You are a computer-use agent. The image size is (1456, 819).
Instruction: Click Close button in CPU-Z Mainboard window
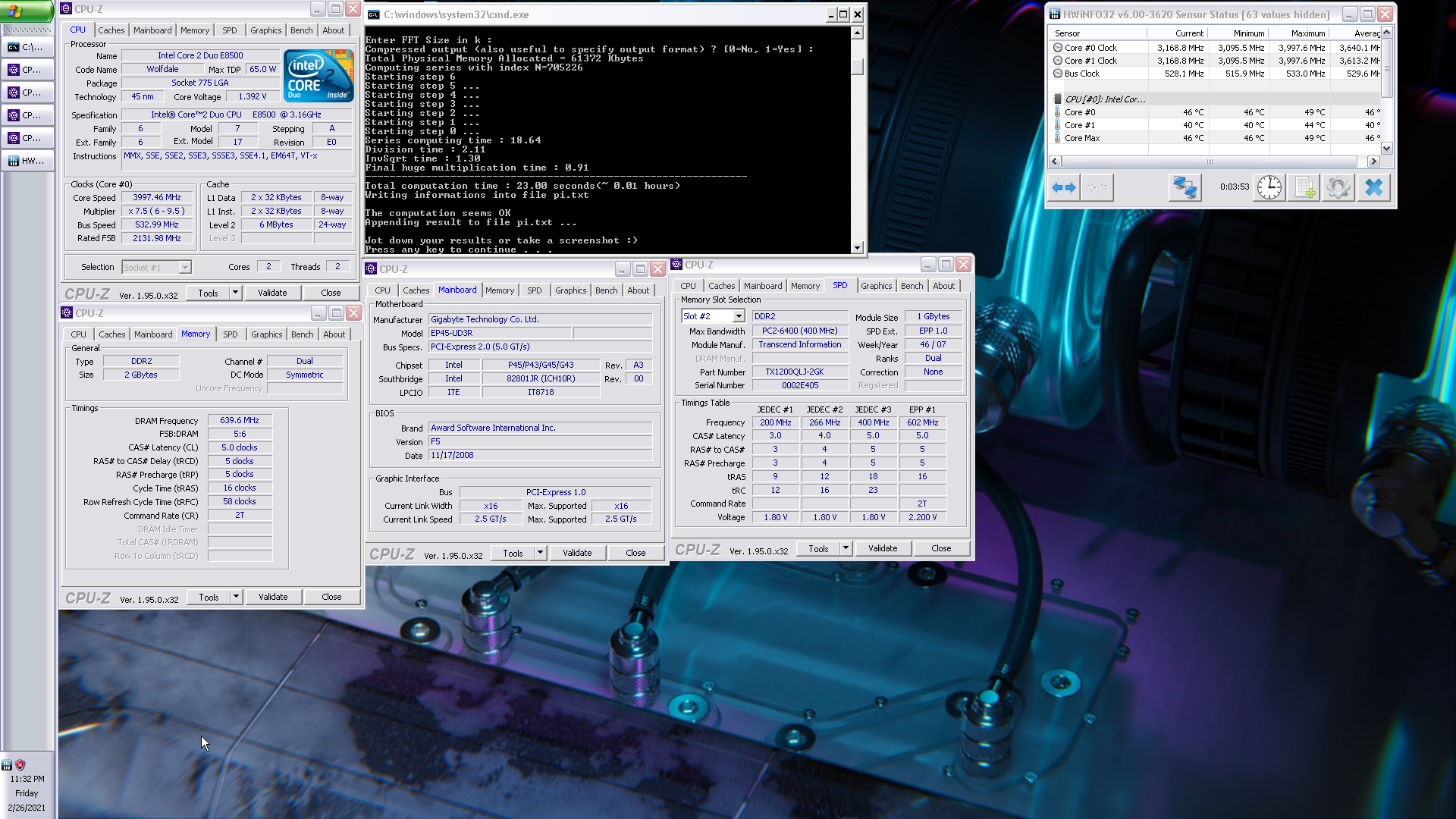tap(635, 553)
